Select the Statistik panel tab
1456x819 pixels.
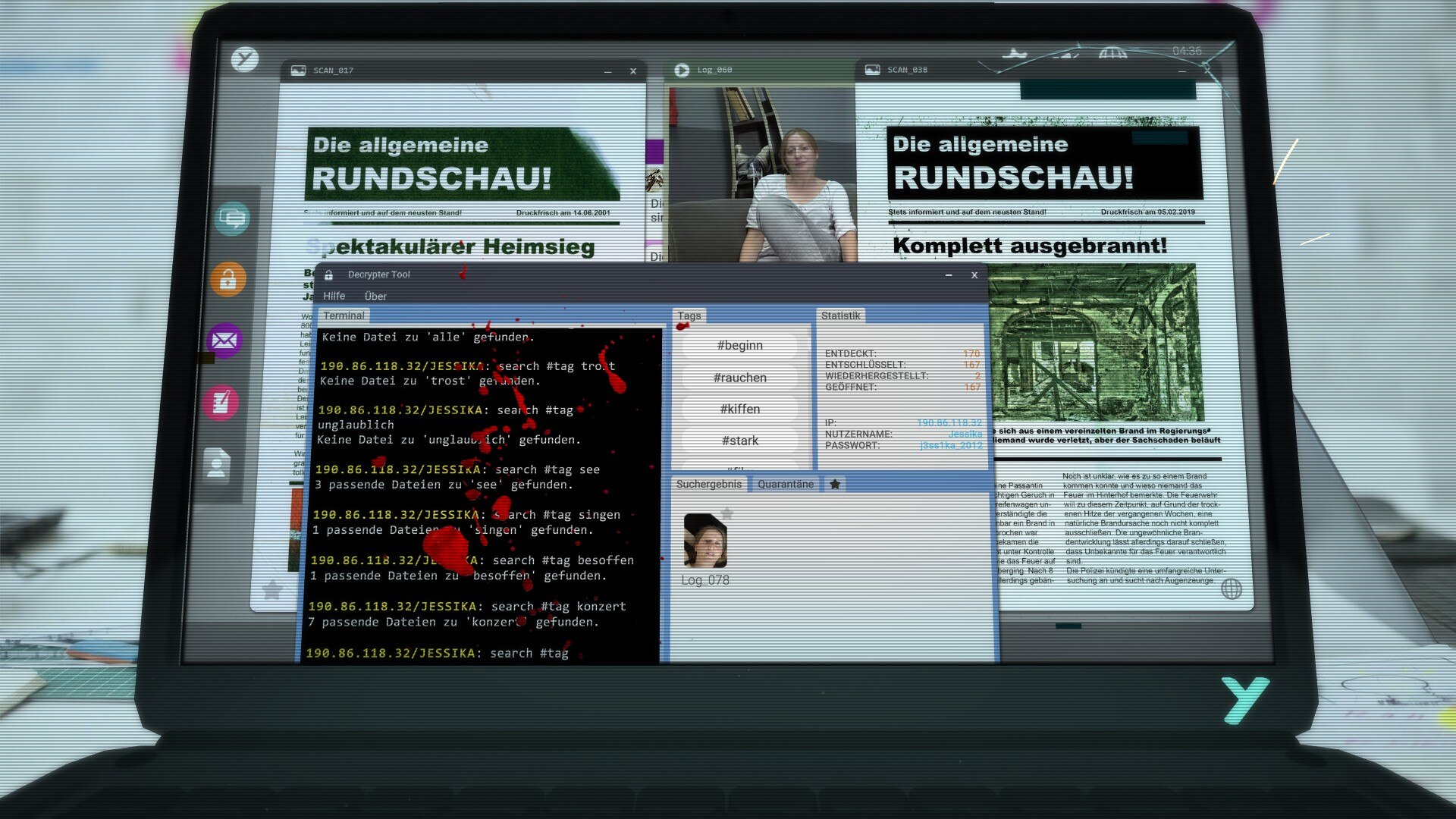[840, 315]
